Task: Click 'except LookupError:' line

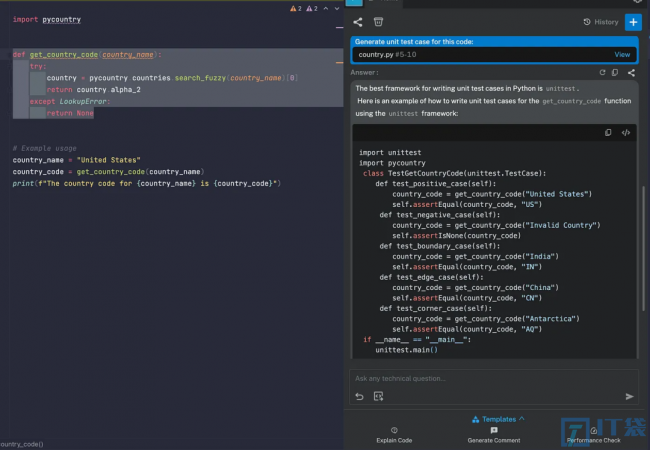Action: tap(70, 102)
